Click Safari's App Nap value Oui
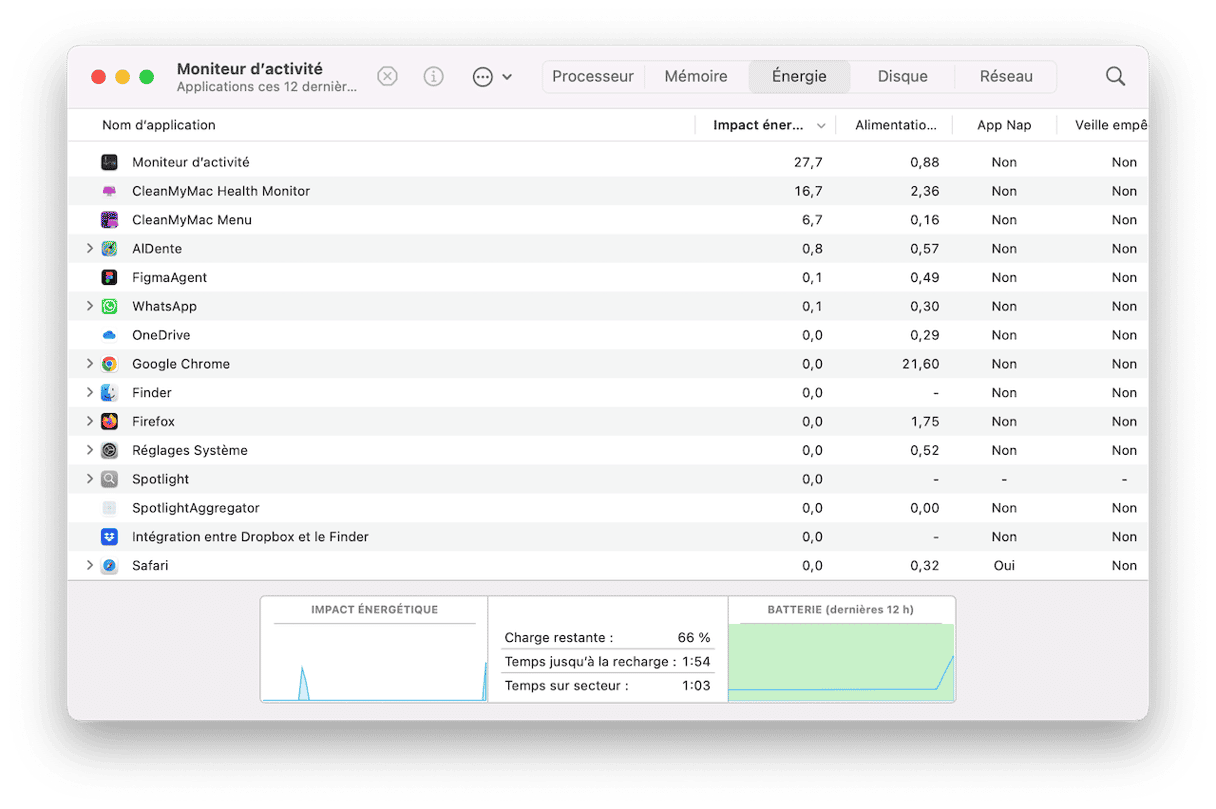Image resolution: width=1216 pixels, height=809 pixels. [x=1004, y=566]
